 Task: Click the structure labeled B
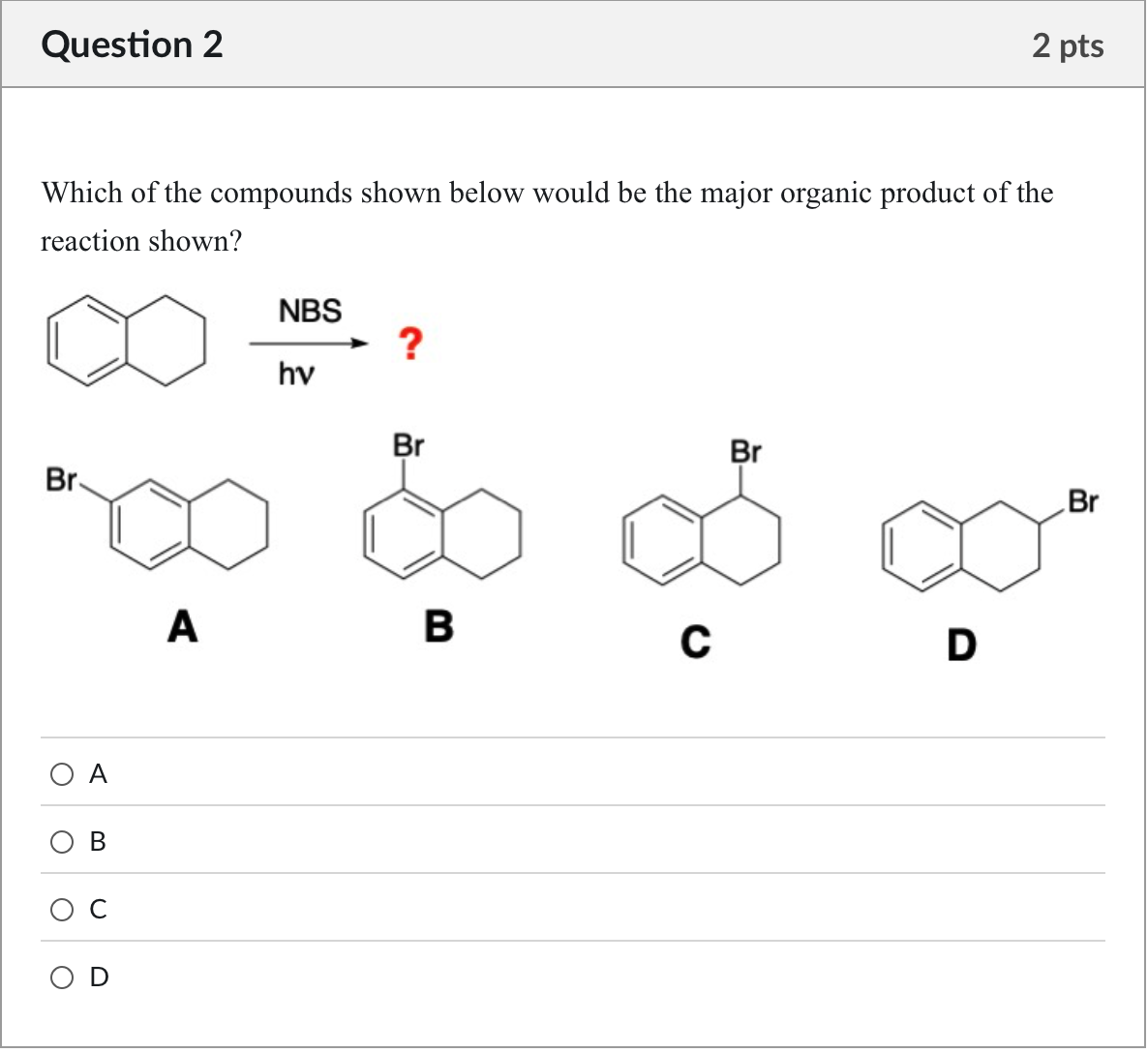pos(440,532)
